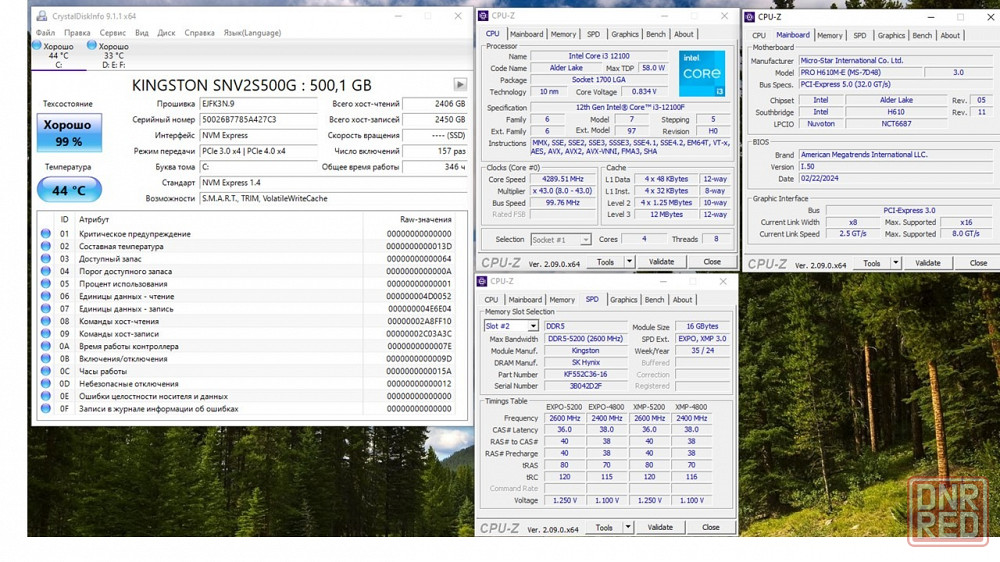Click the 44 °C temperature indicator

click(x=69, y=190)
